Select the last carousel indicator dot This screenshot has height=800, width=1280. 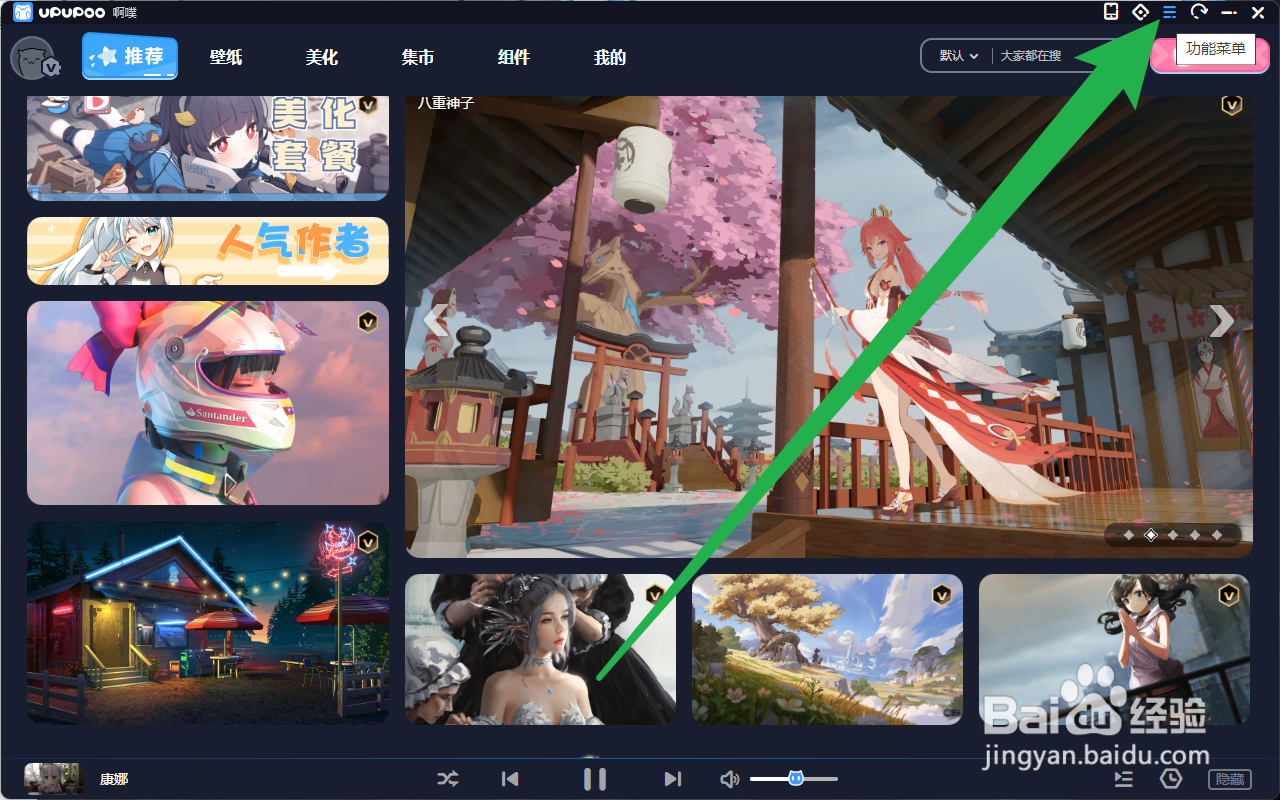(1217, 535)
